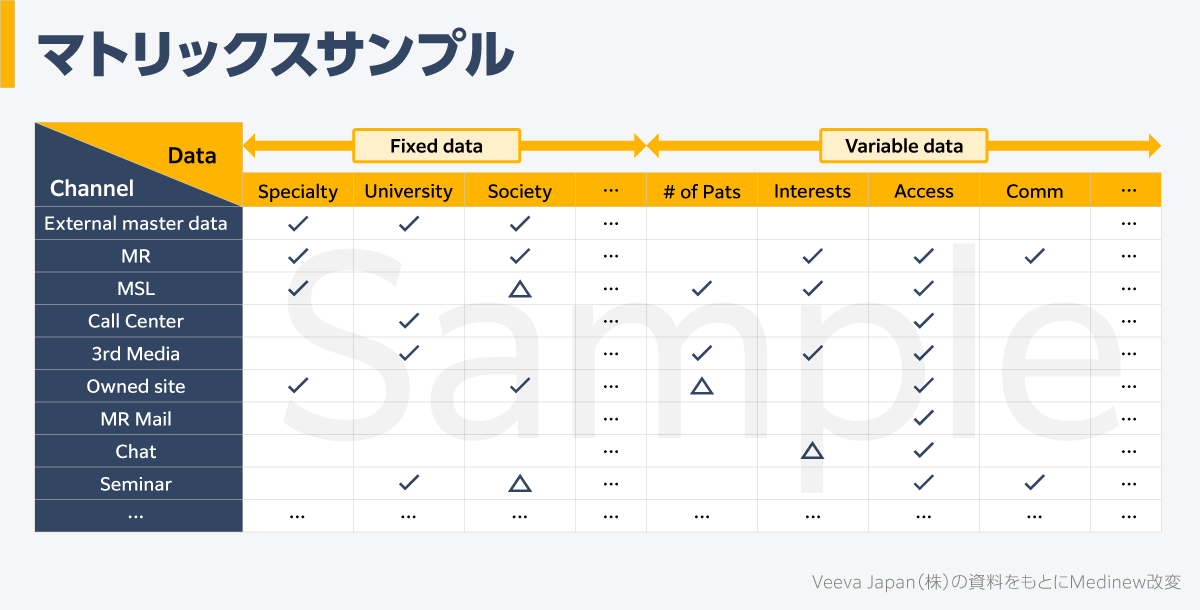Click the checkmark for Call Center University
The image size is (1200, 610).
click(x=408, y=321)
